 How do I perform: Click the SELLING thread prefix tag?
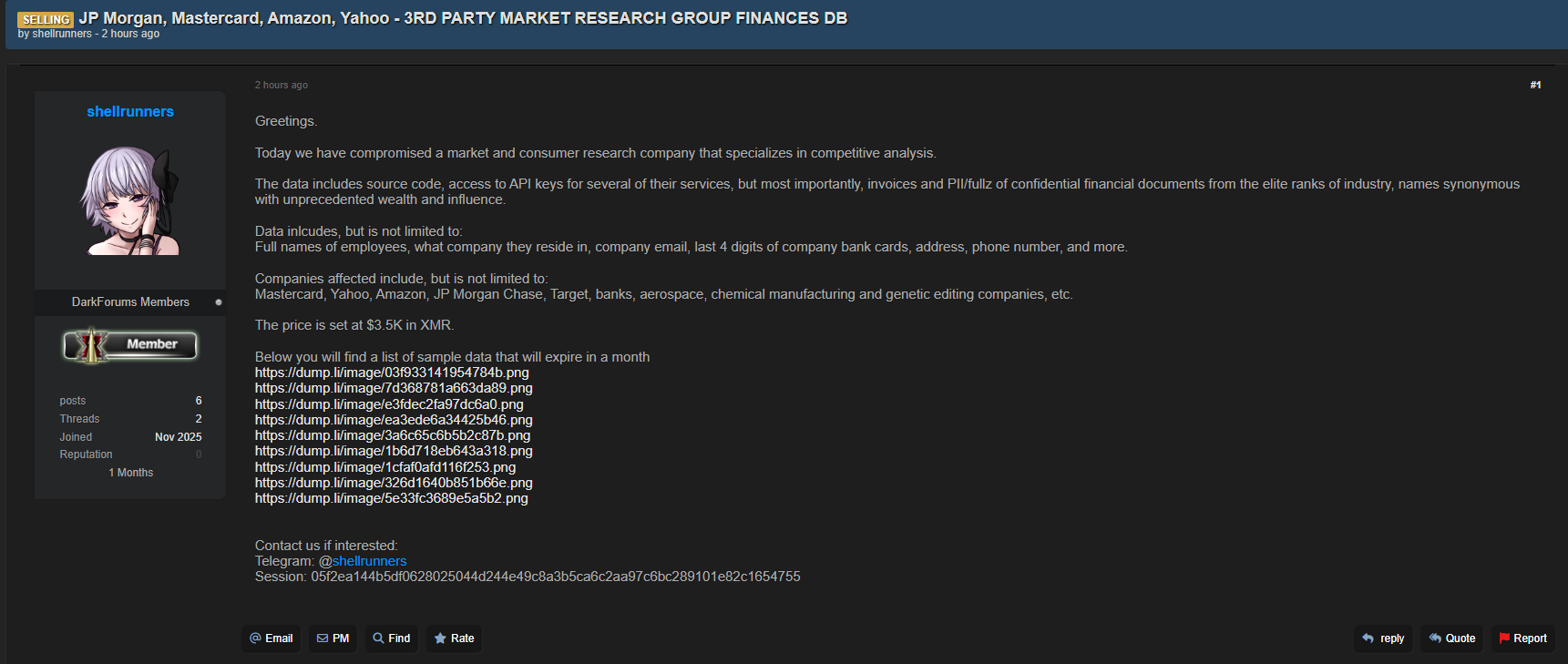[x=46, y=19]
